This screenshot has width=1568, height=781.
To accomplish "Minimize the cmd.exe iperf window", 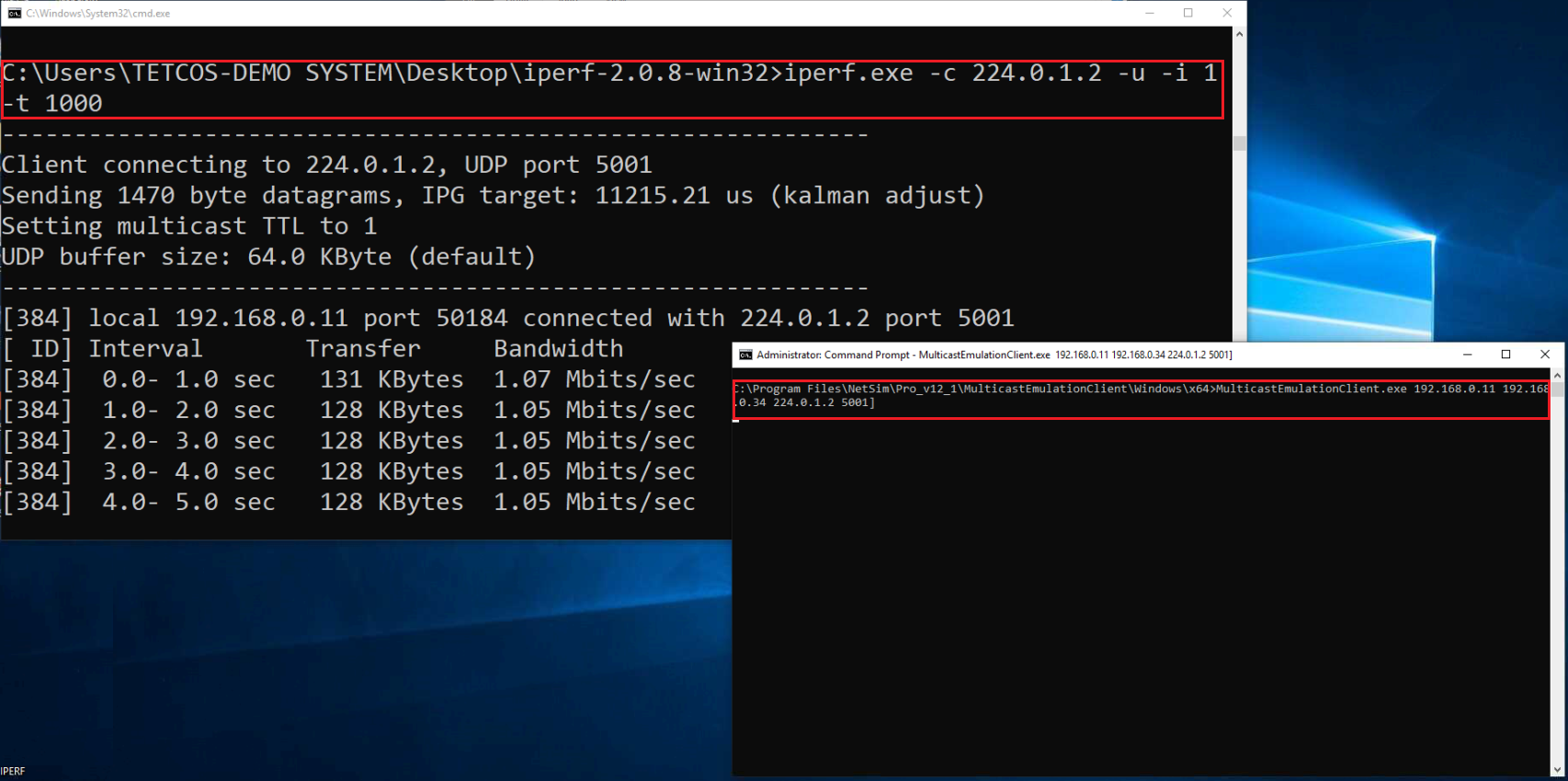I will 1149,13.
